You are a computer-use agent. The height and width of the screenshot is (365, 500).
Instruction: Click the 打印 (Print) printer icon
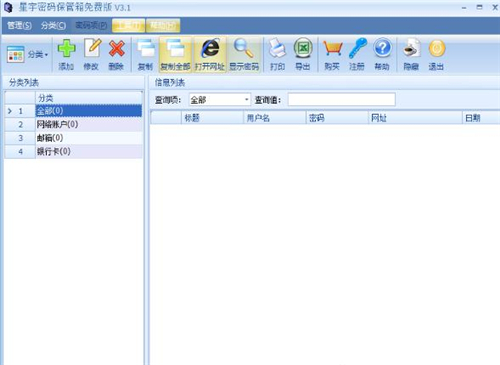point(277,49)
